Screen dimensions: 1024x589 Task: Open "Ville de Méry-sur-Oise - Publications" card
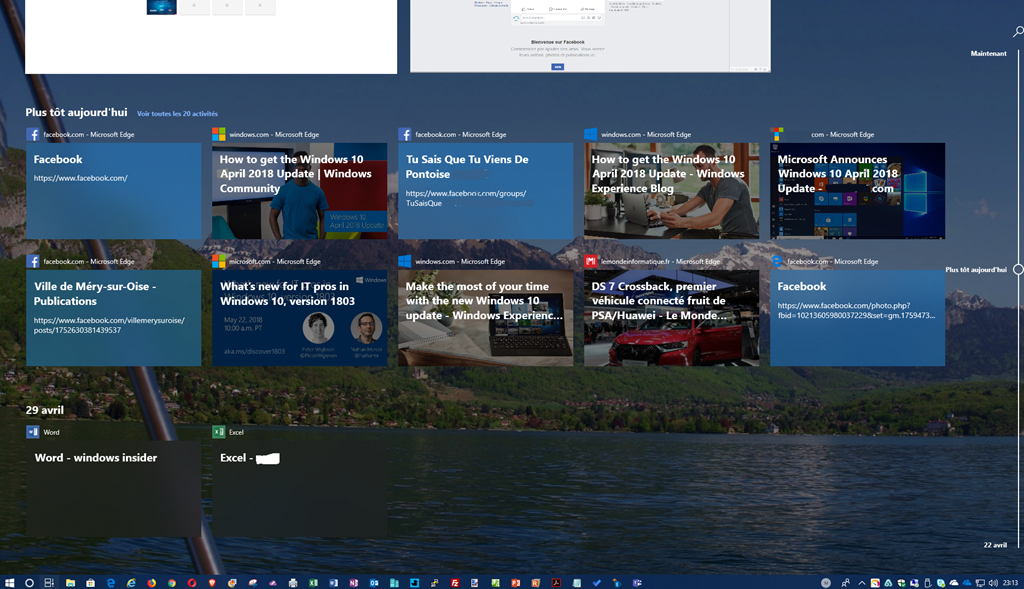[x=113, y=318]
